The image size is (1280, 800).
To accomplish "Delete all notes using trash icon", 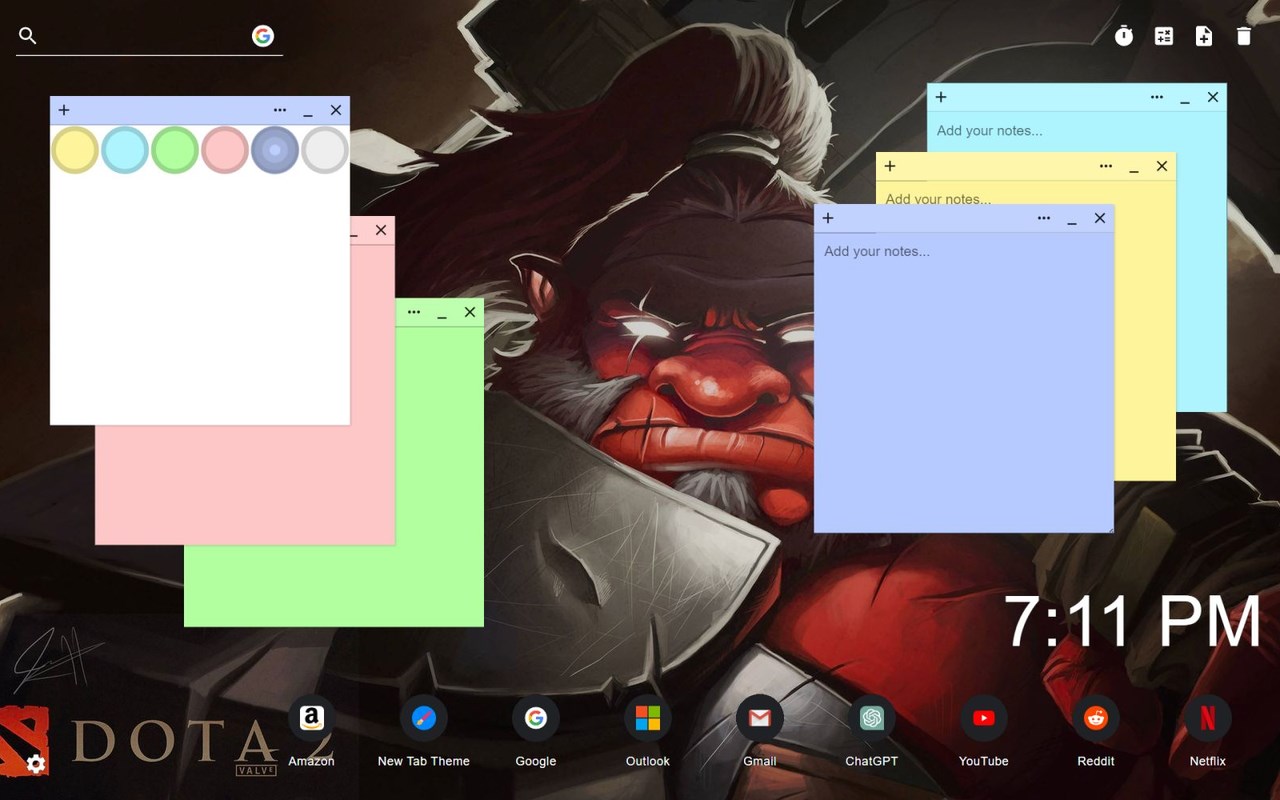I will pos(1244,36).
